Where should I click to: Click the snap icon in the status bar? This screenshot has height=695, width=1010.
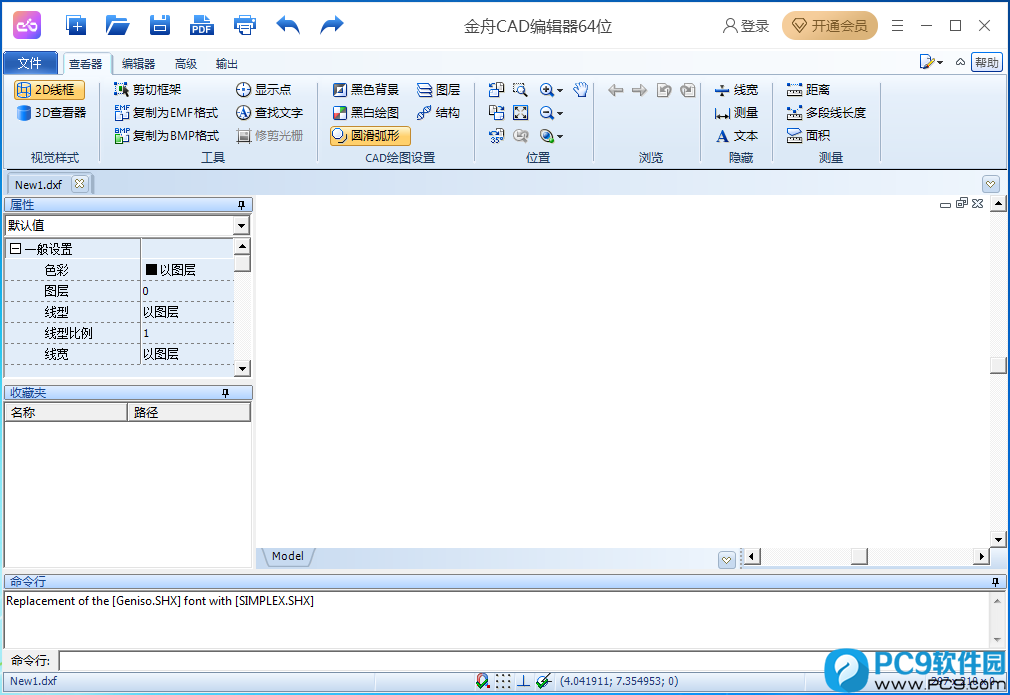pyautogui.click(x=482, y=681)
